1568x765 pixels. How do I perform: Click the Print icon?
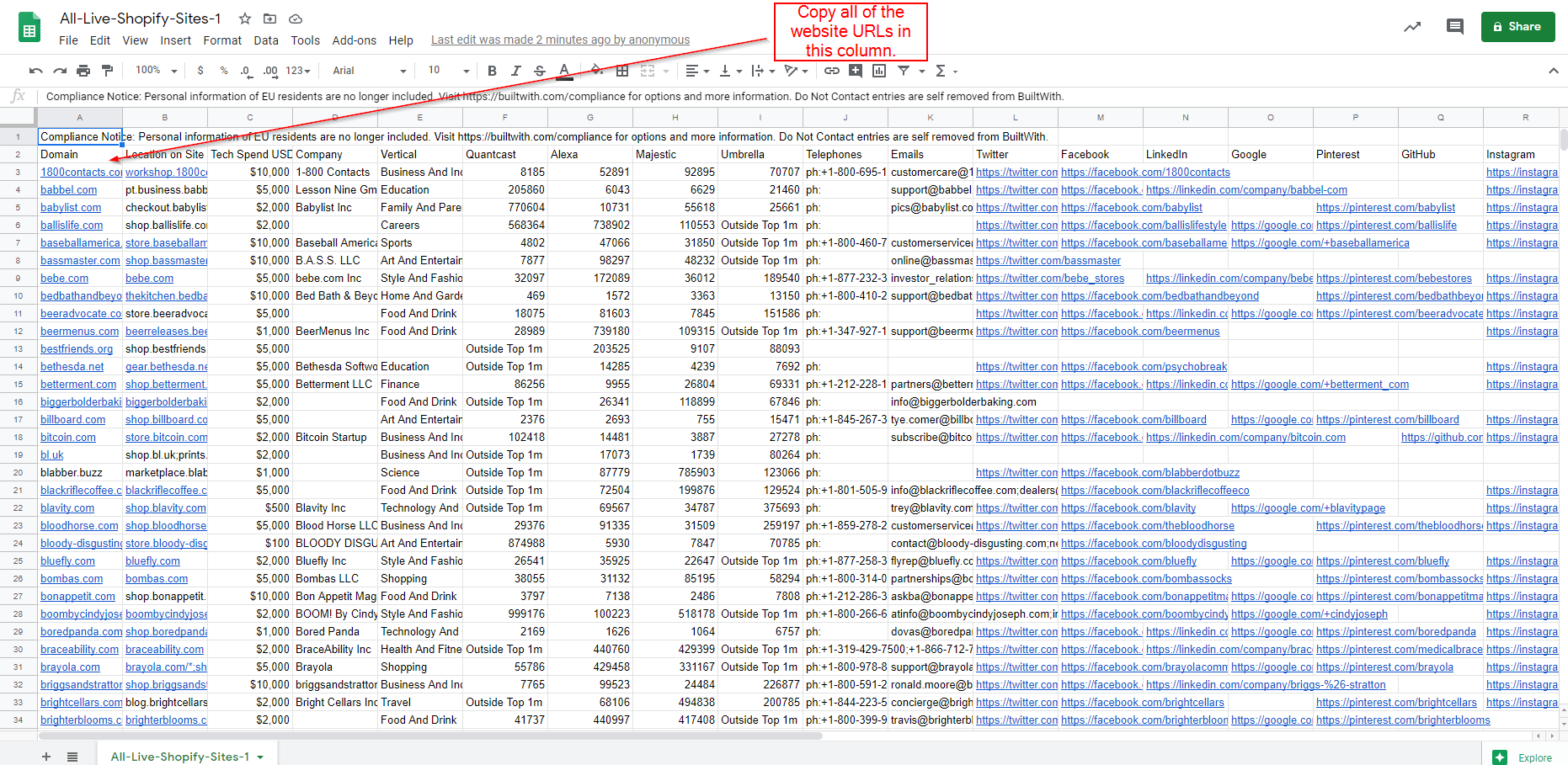83,71
